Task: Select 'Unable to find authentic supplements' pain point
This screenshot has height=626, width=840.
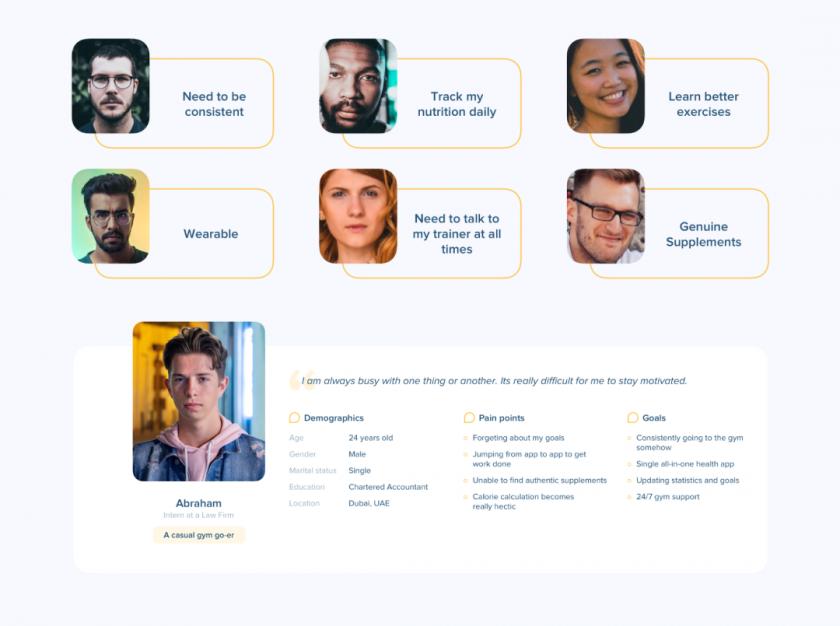Action: click(539, 480)
